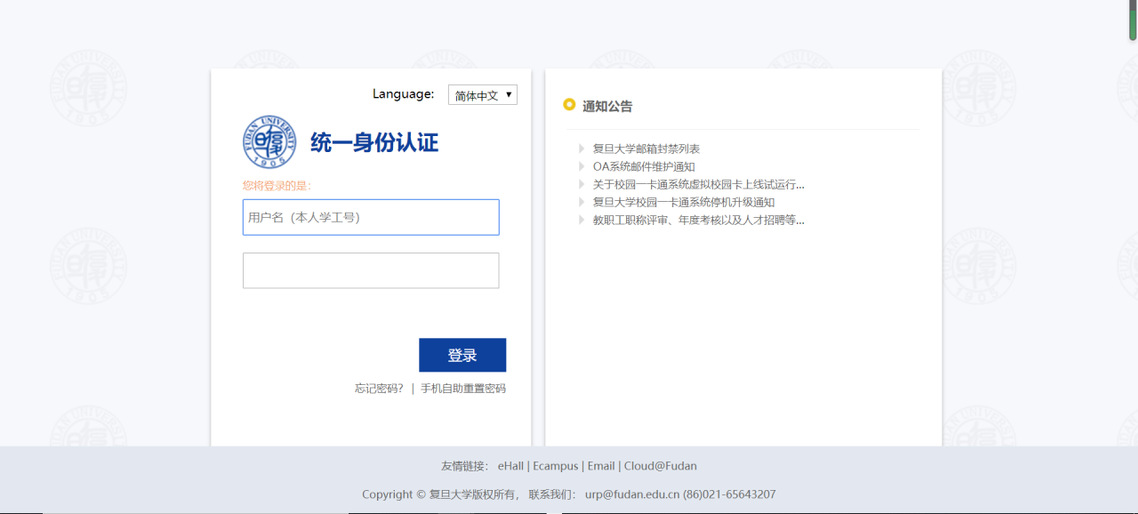Visit the eHall footer link
The image size is (1138, 514).
510,466
